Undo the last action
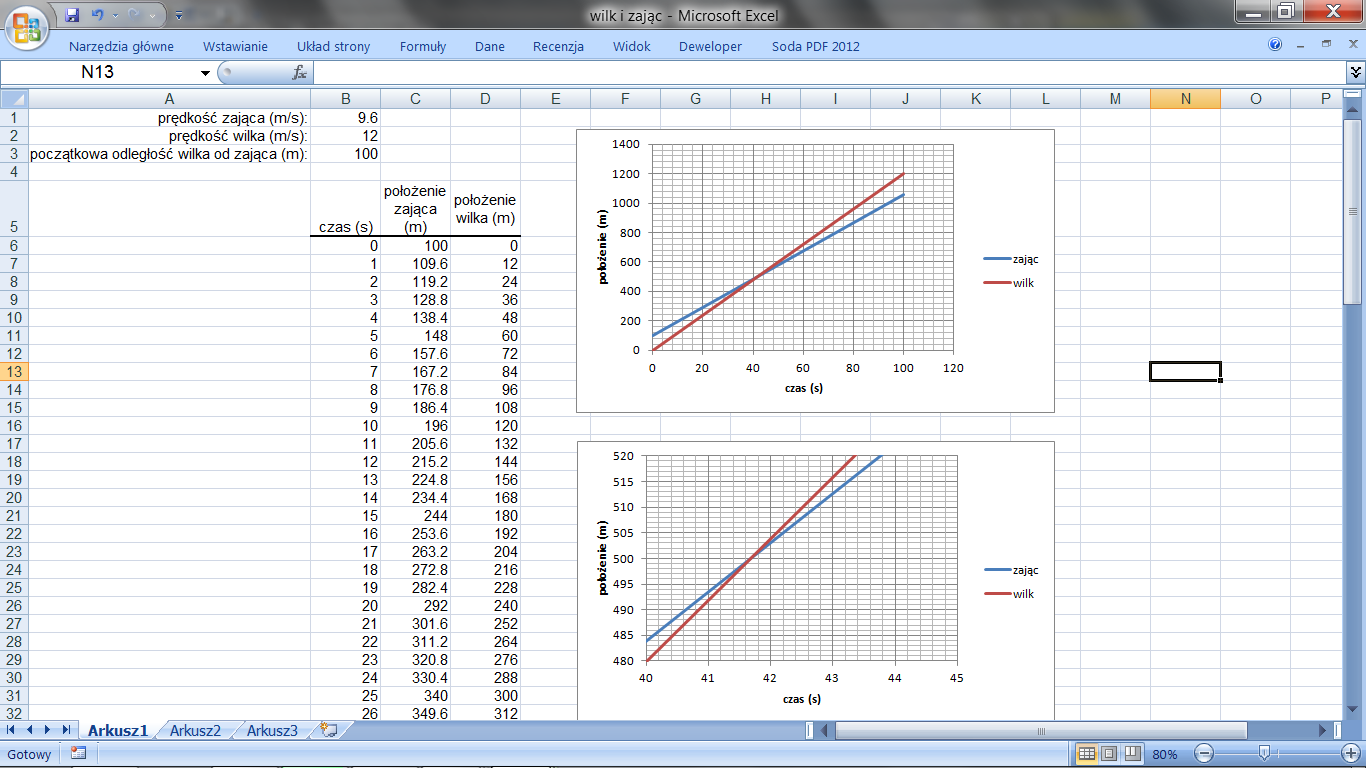Screen dimensions: 1366x768 click(x=97, y=15)
